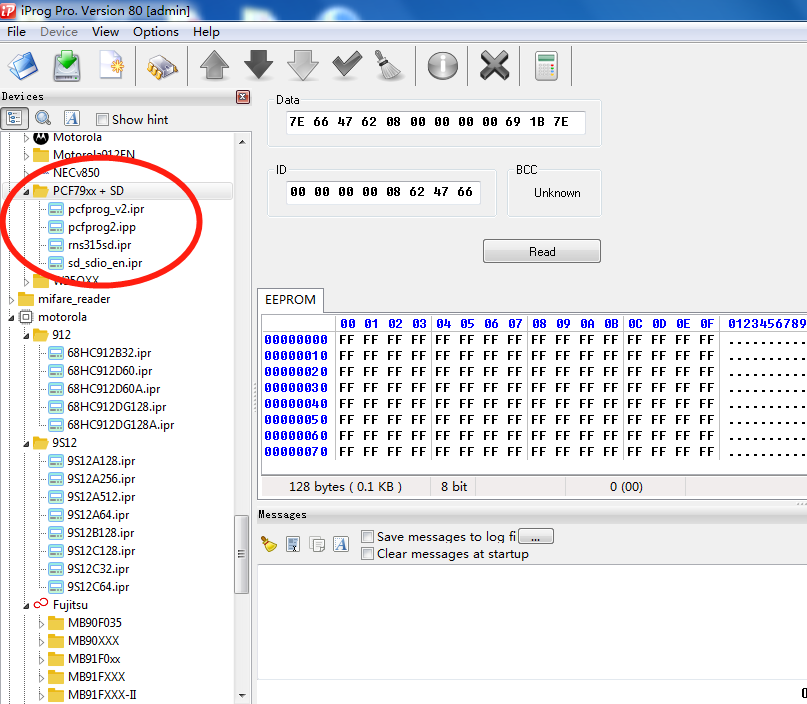Click the ID hex value field
The width and height of the screenshot is (807, 704).
click(x=383, y=192)
